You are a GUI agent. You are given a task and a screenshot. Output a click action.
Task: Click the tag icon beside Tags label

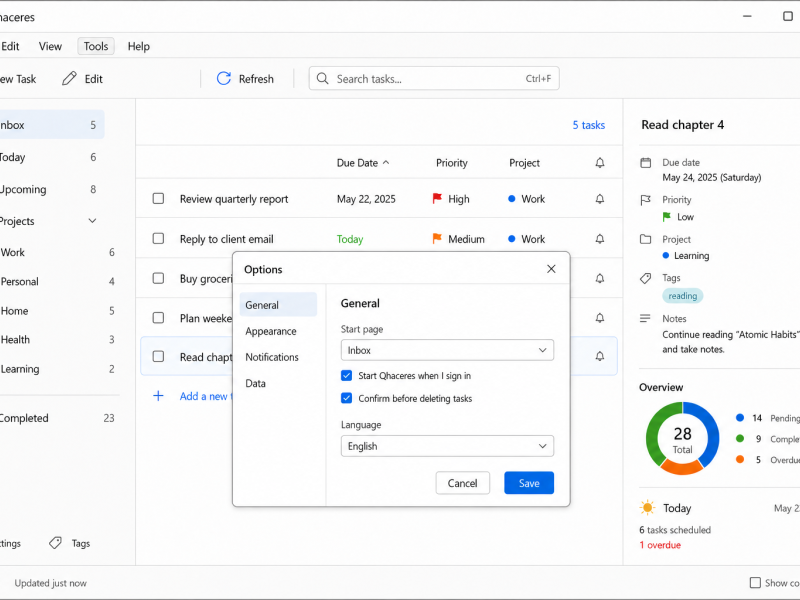[x=645, y=278]
